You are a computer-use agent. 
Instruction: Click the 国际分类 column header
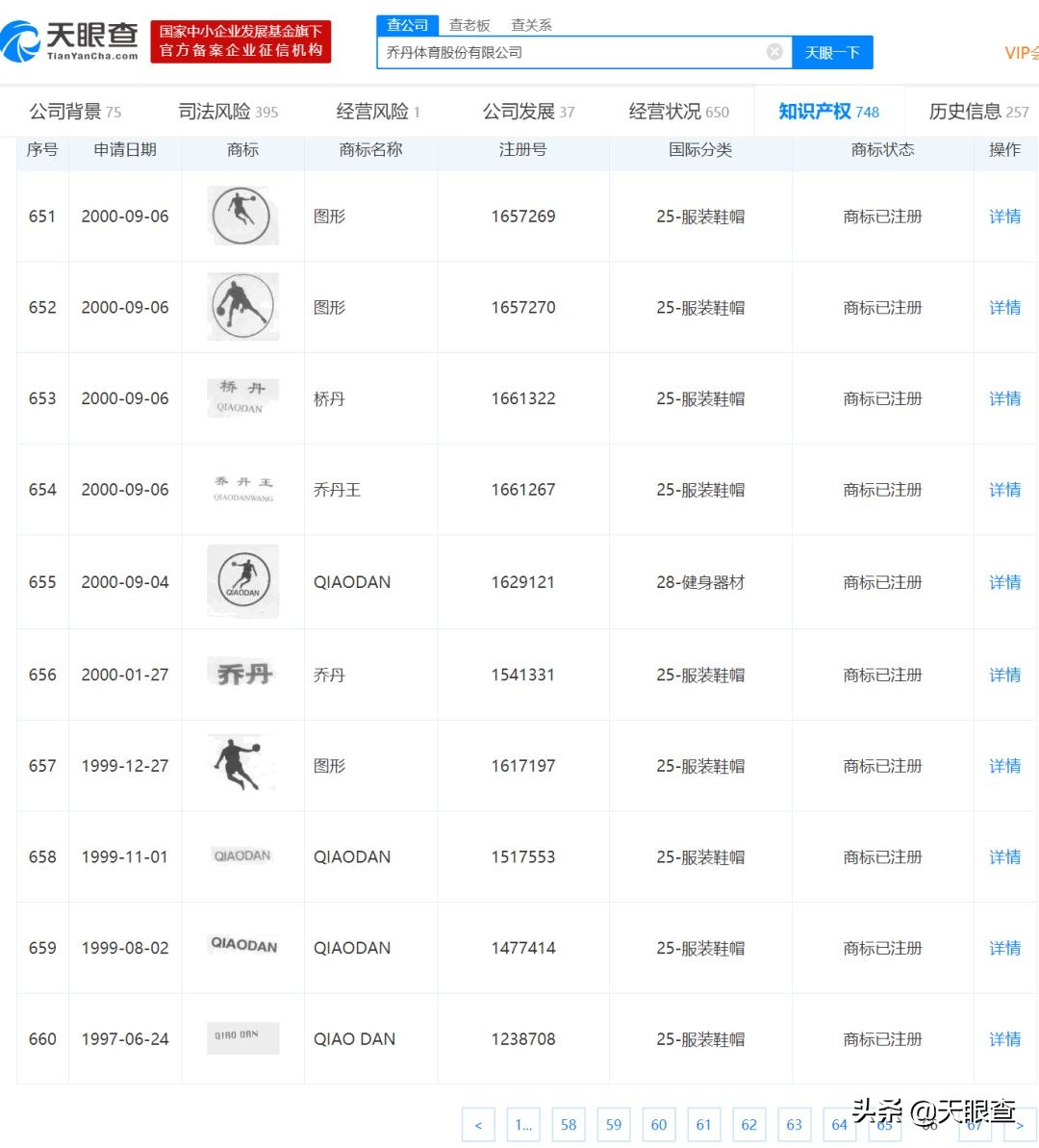tap(700, 149)
